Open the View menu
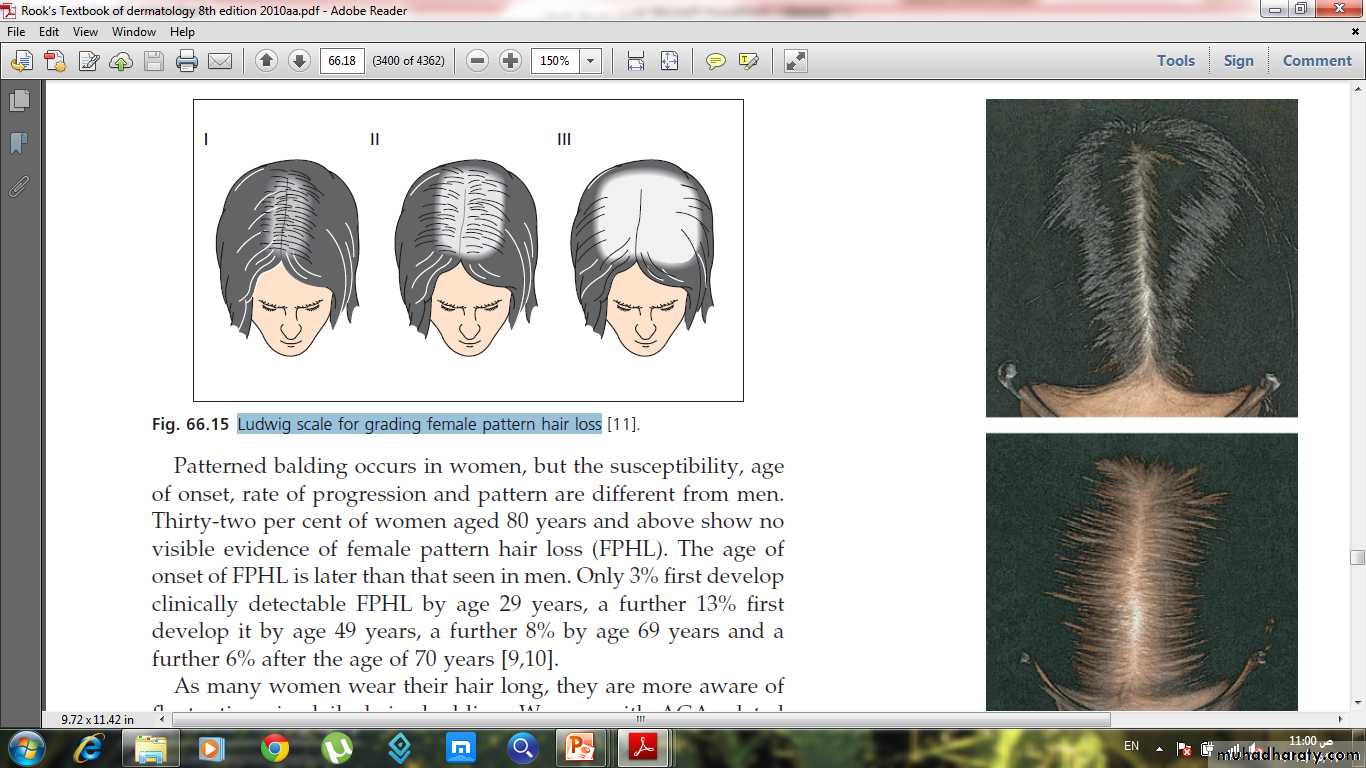 85,32
